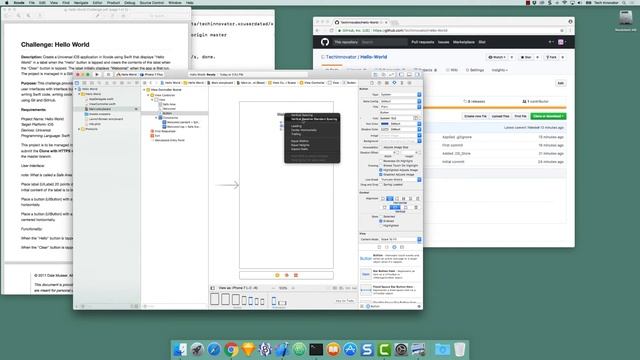This screenshot has height=360, width=640.
Task: Click the View Controller dock icon above scene
Action: coord(278,275)
